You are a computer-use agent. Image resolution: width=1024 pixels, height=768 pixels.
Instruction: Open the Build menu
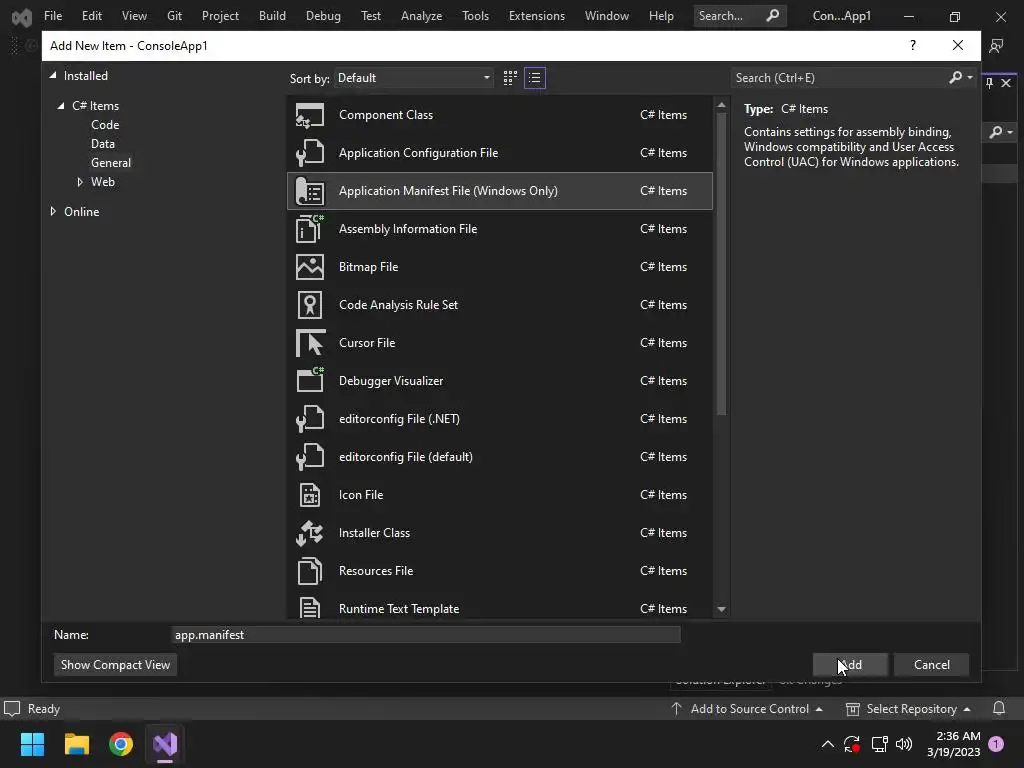point(272,16)
